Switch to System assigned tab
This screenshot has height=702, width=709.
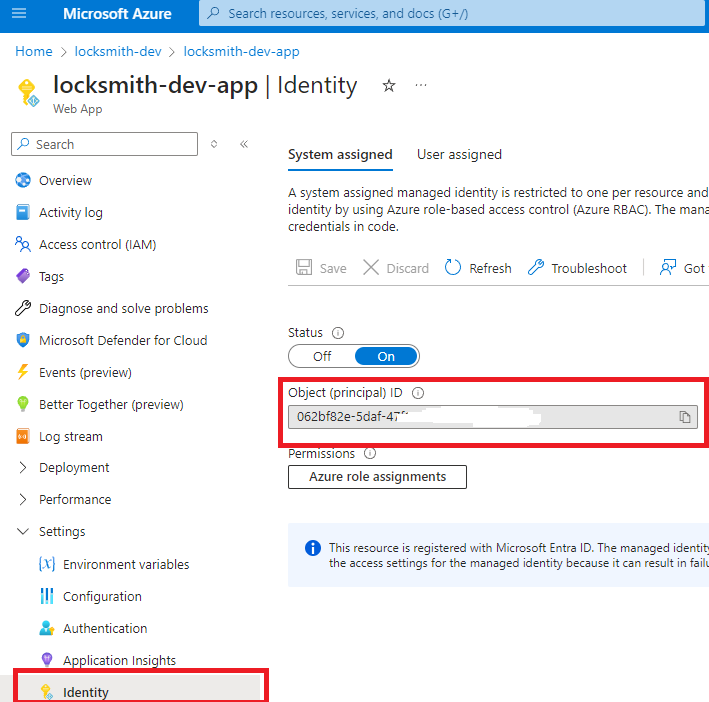pyautogui.click(x=340, y=155)
